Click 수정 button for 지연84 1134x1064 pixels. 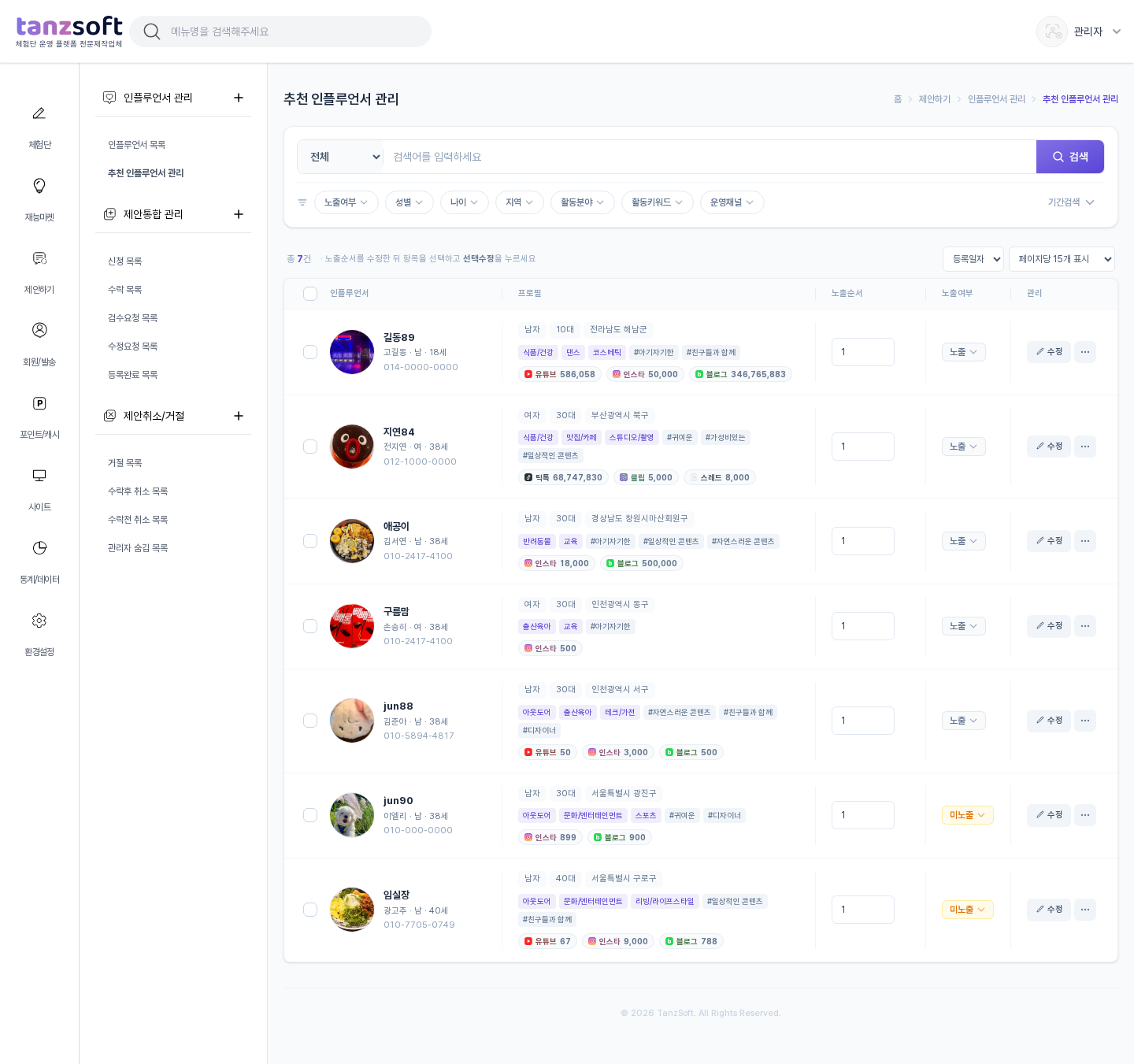point(1049,447)
